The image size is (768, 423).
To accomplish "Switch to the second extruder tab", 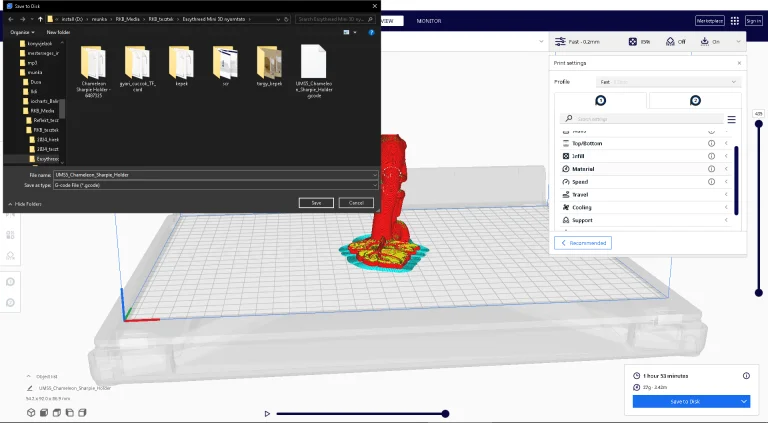I will tap(695, 100).
